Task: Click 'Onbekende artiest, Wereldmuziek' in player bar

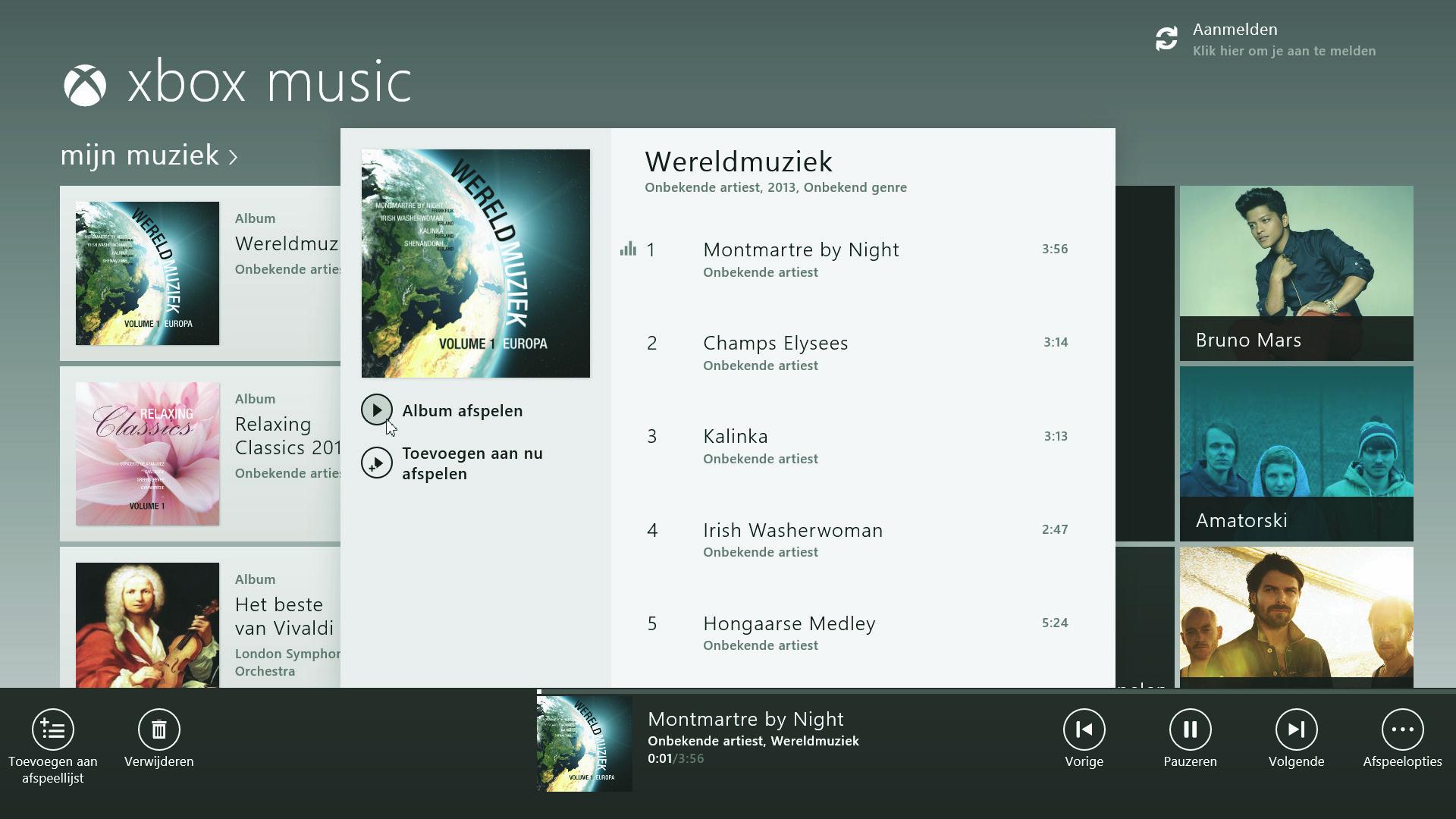Action: pyautogui.click(x=753, y=741)
